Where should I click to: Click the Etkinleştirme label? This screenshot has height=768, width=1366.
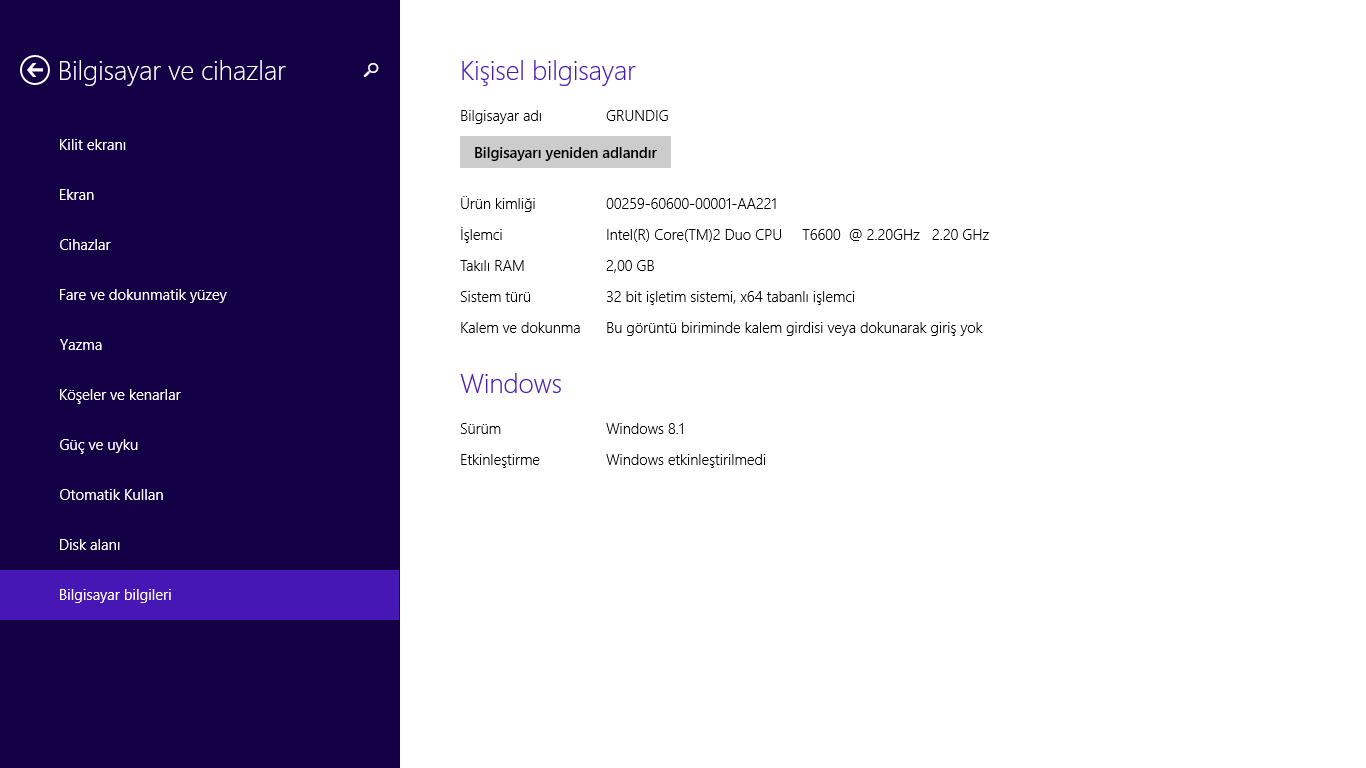[500, 460]
